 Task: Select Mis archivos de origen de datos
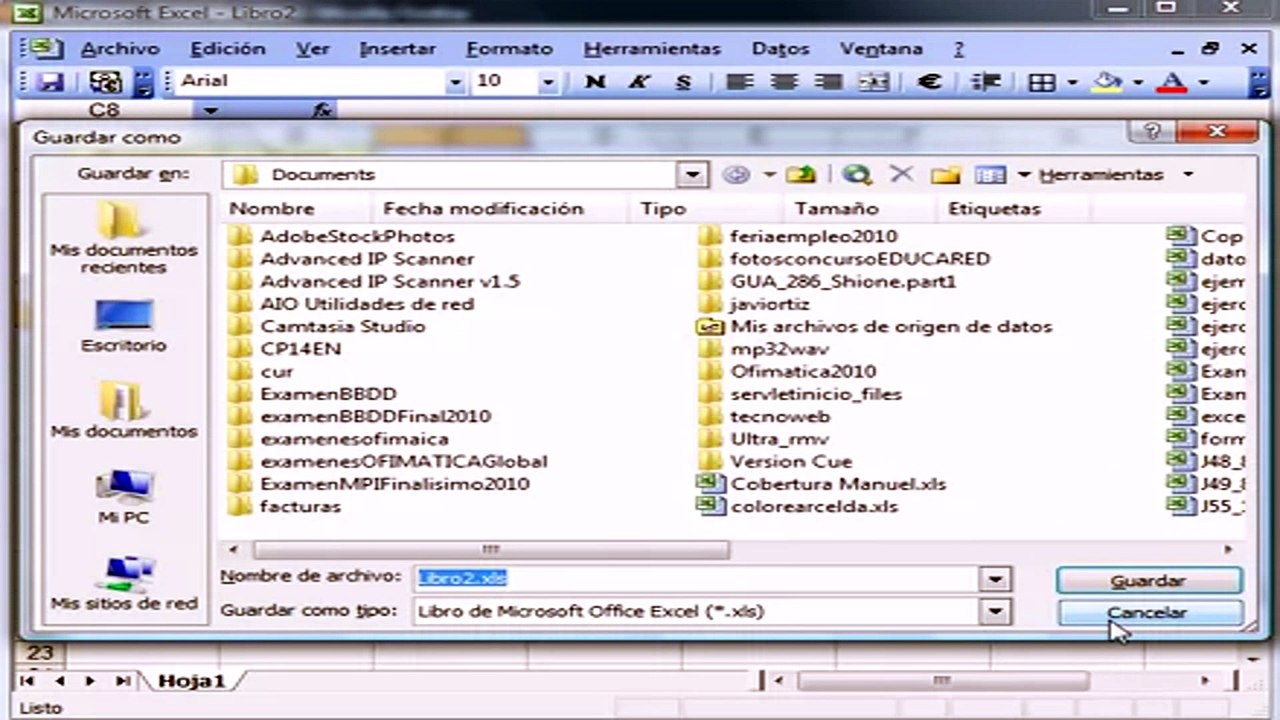point(875,327)
